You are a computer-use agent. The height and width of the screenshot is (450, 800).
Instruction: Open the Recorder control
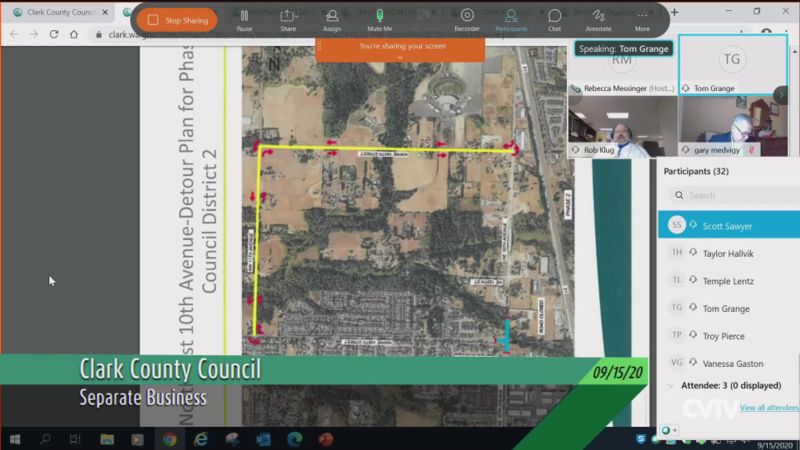pyautogui.click(x=467, y=19)
